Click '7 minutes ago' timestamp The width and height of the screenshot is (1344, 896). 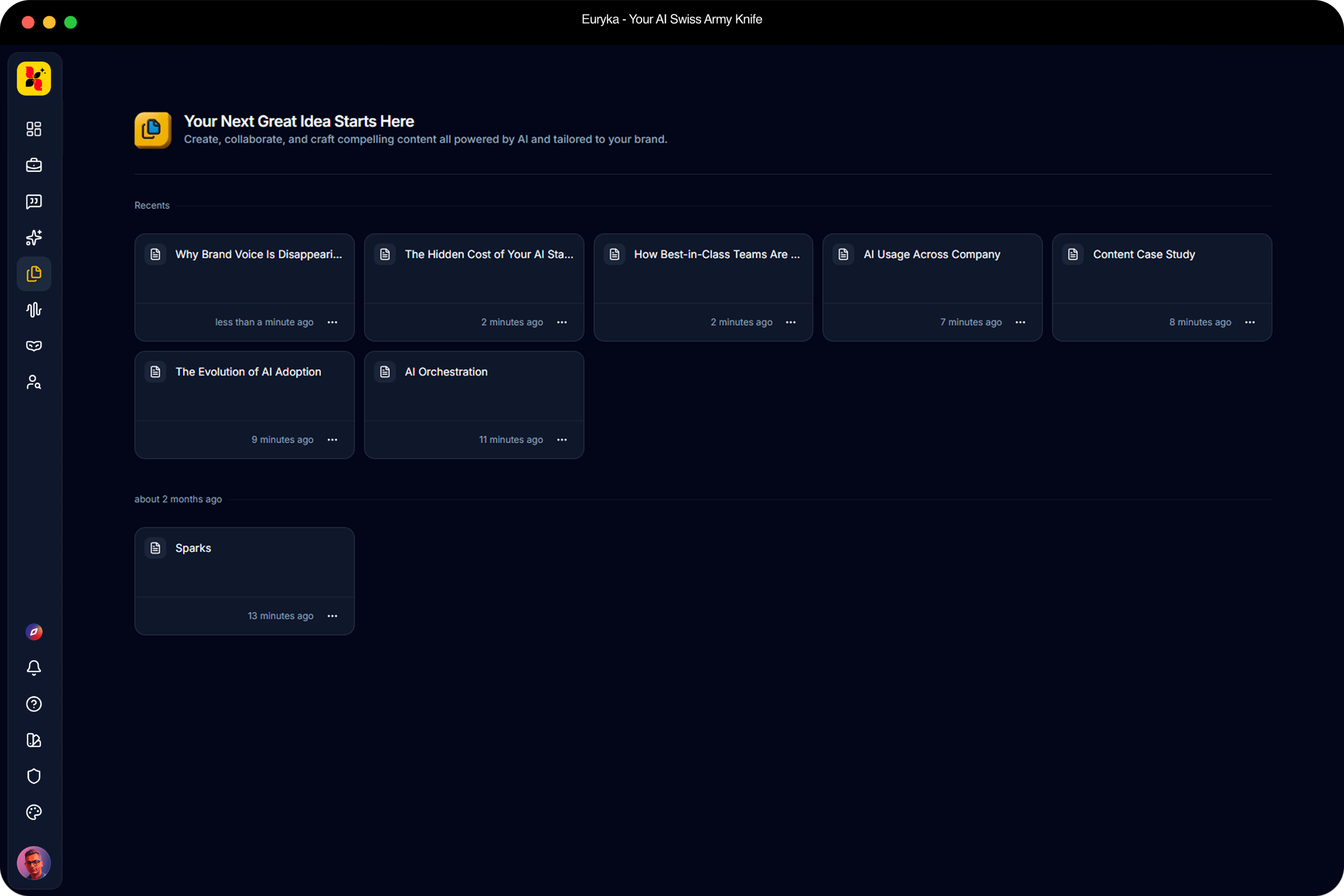971,323
